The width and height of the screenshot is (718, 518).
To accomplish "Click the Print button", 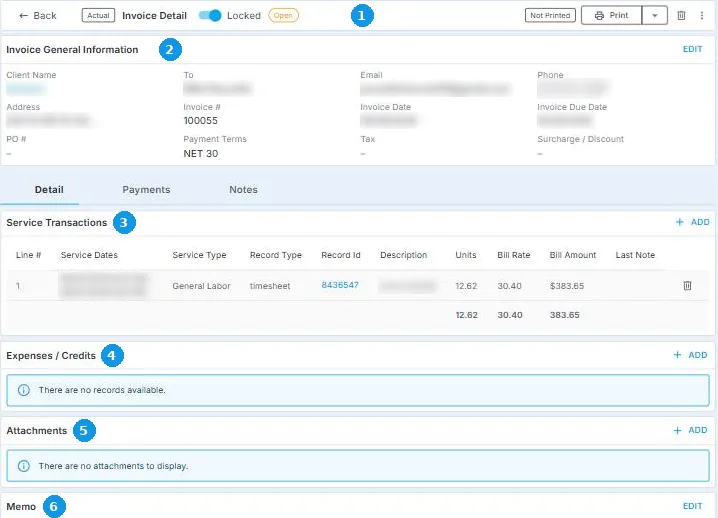I will pyautogui.click(x=611, y=16).
